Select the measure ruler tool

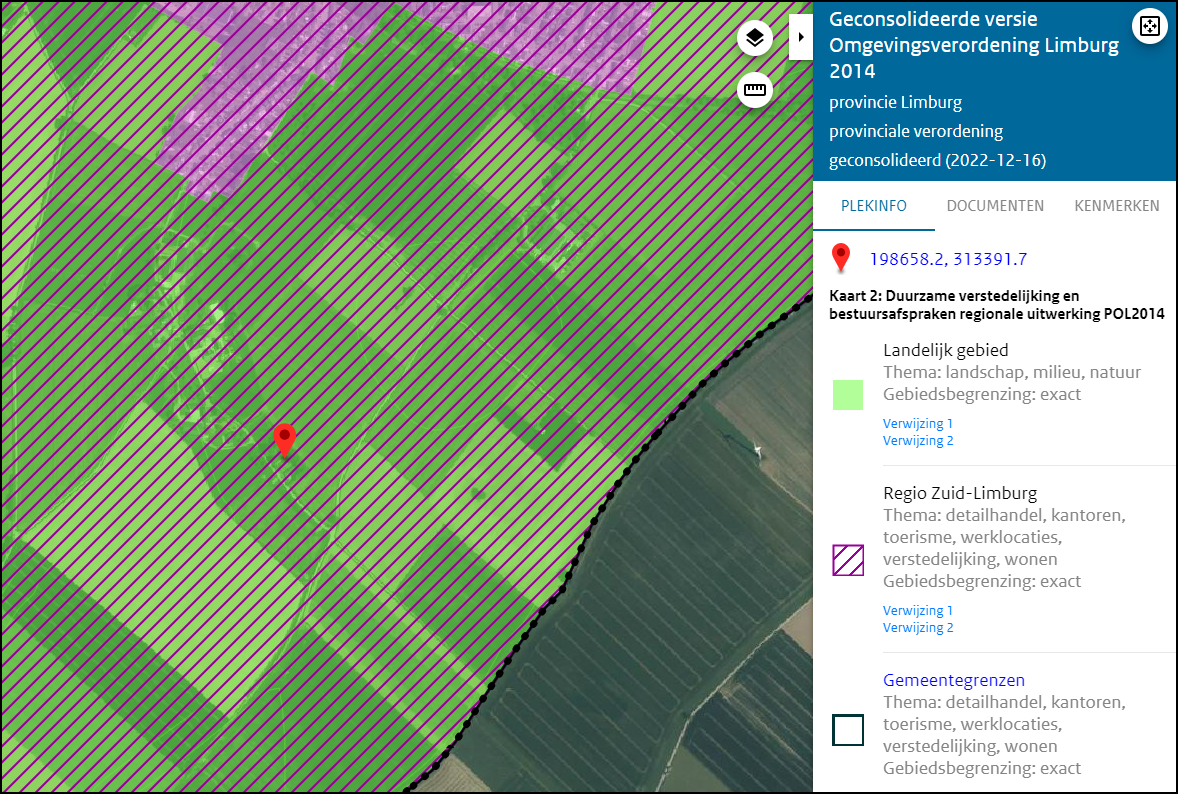tap(754, 90)
